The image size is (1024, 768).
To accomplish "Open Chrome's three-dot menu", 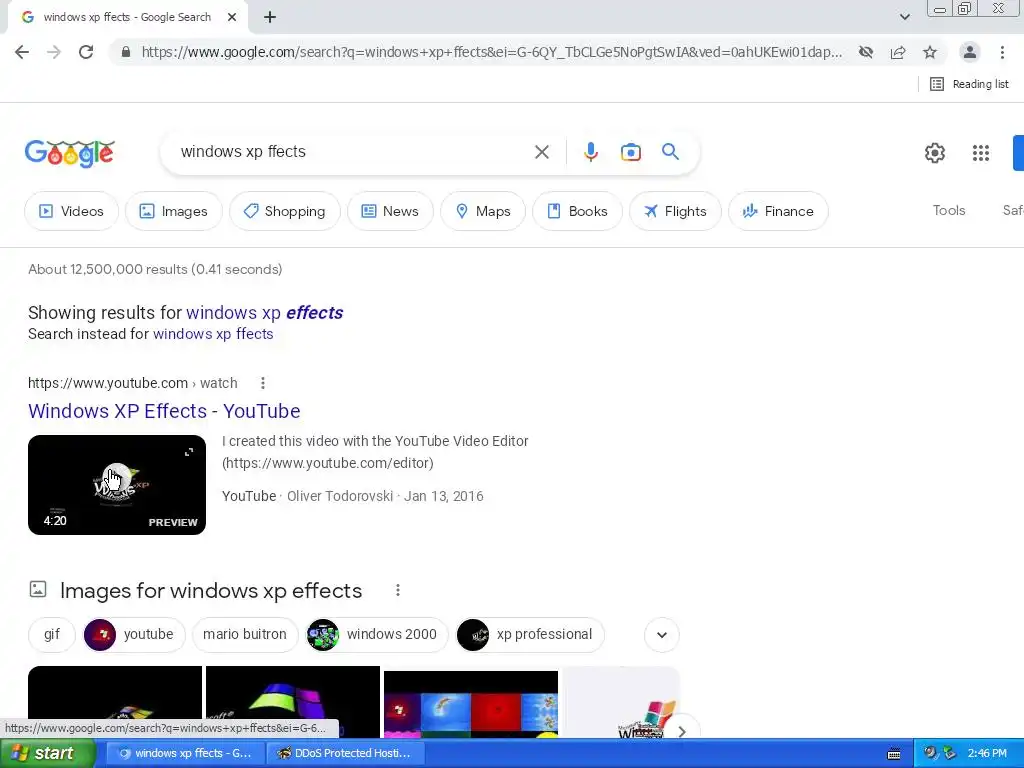I will (1002, 52).
